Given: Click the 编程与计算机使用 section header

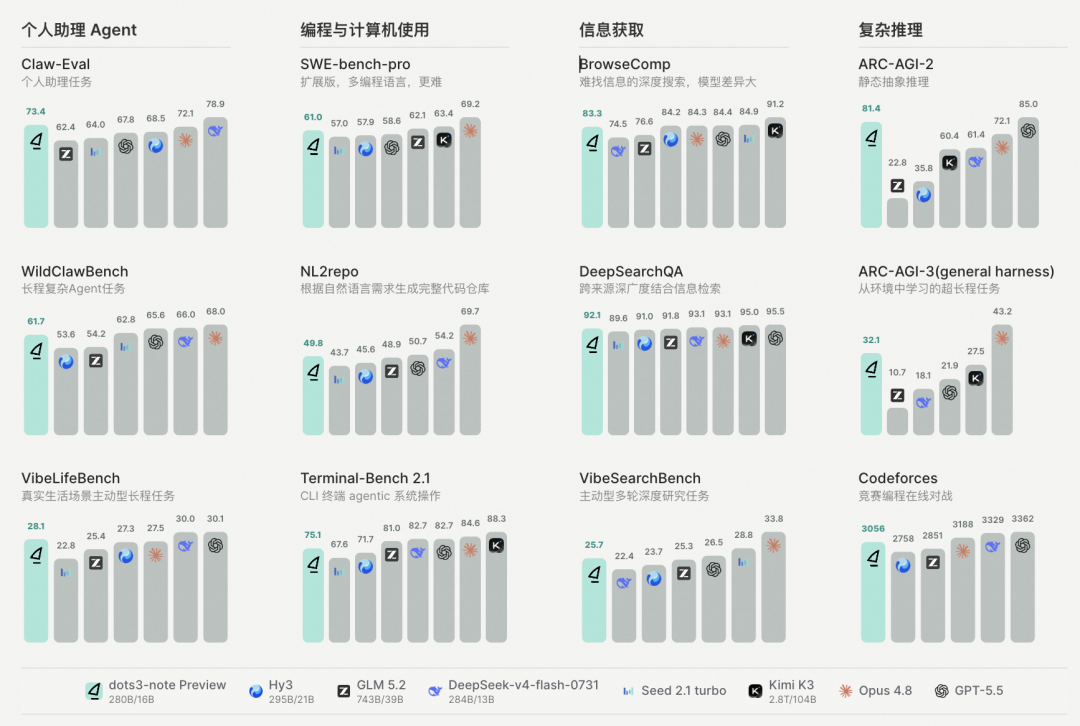Looking at the screenshot, I should tap(365, 30).
